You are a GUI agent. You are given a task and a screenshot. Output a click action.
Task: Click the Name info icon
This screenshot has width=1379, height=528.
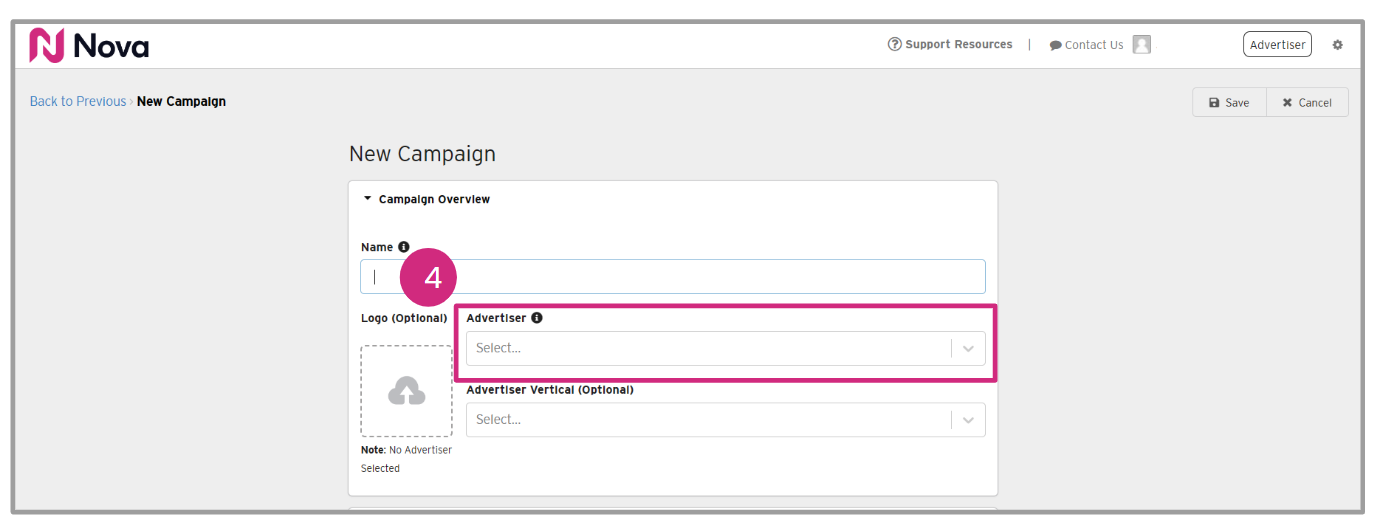tap(404, 247)
